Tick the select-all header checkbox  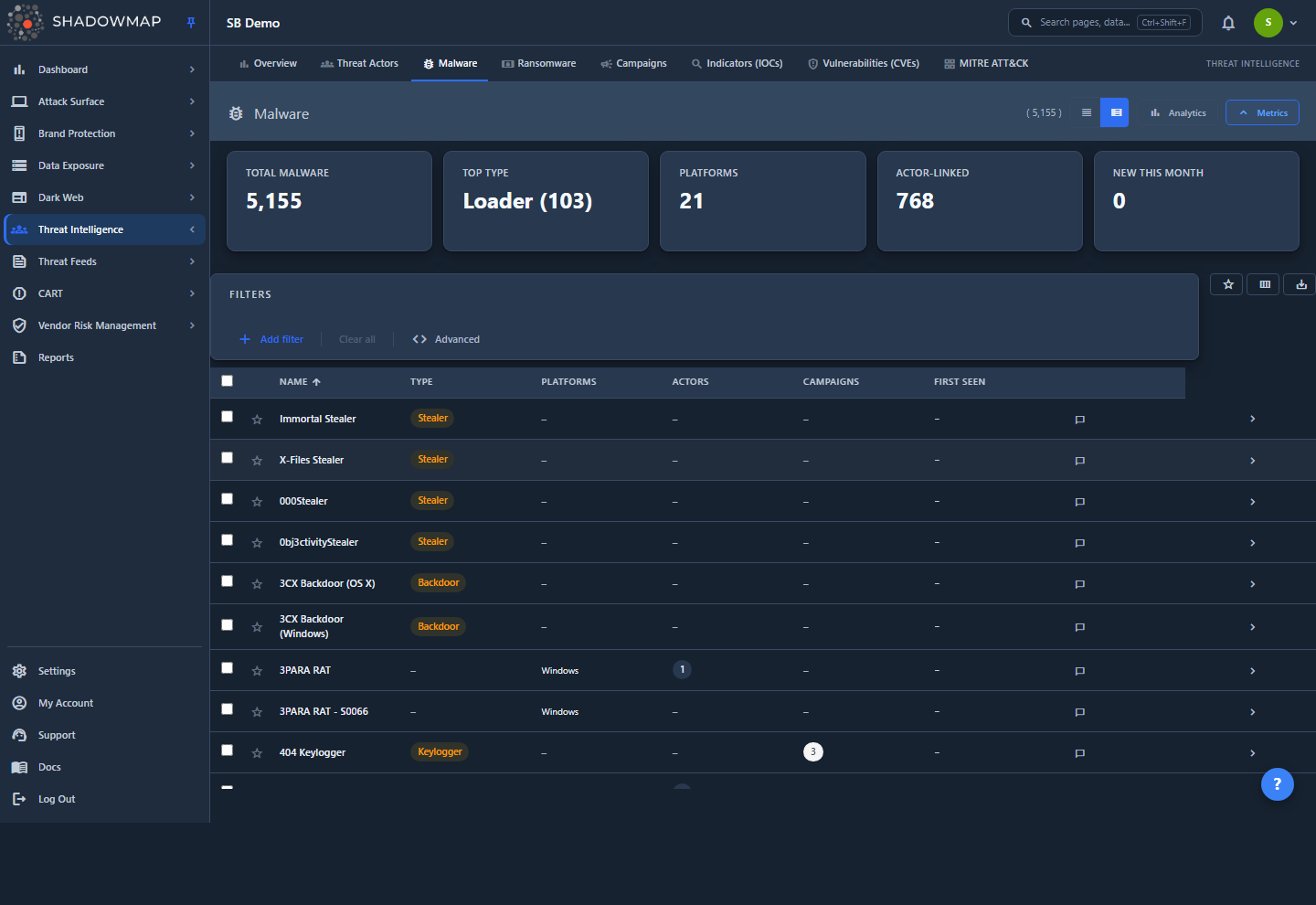pyautogui.click(x=228, y=381)
